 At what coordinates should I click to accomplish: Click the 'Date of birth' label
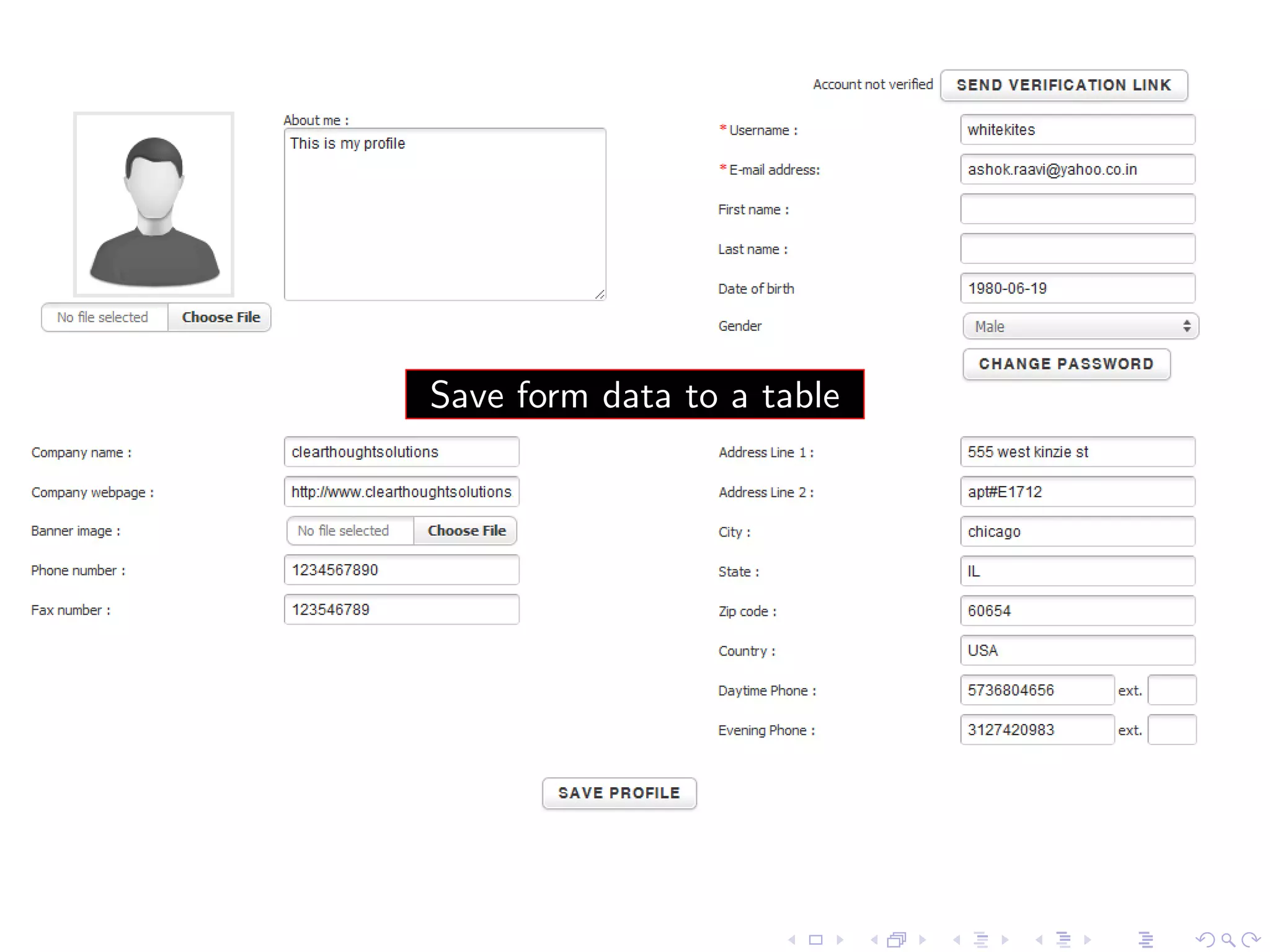(x=756, y=289)
